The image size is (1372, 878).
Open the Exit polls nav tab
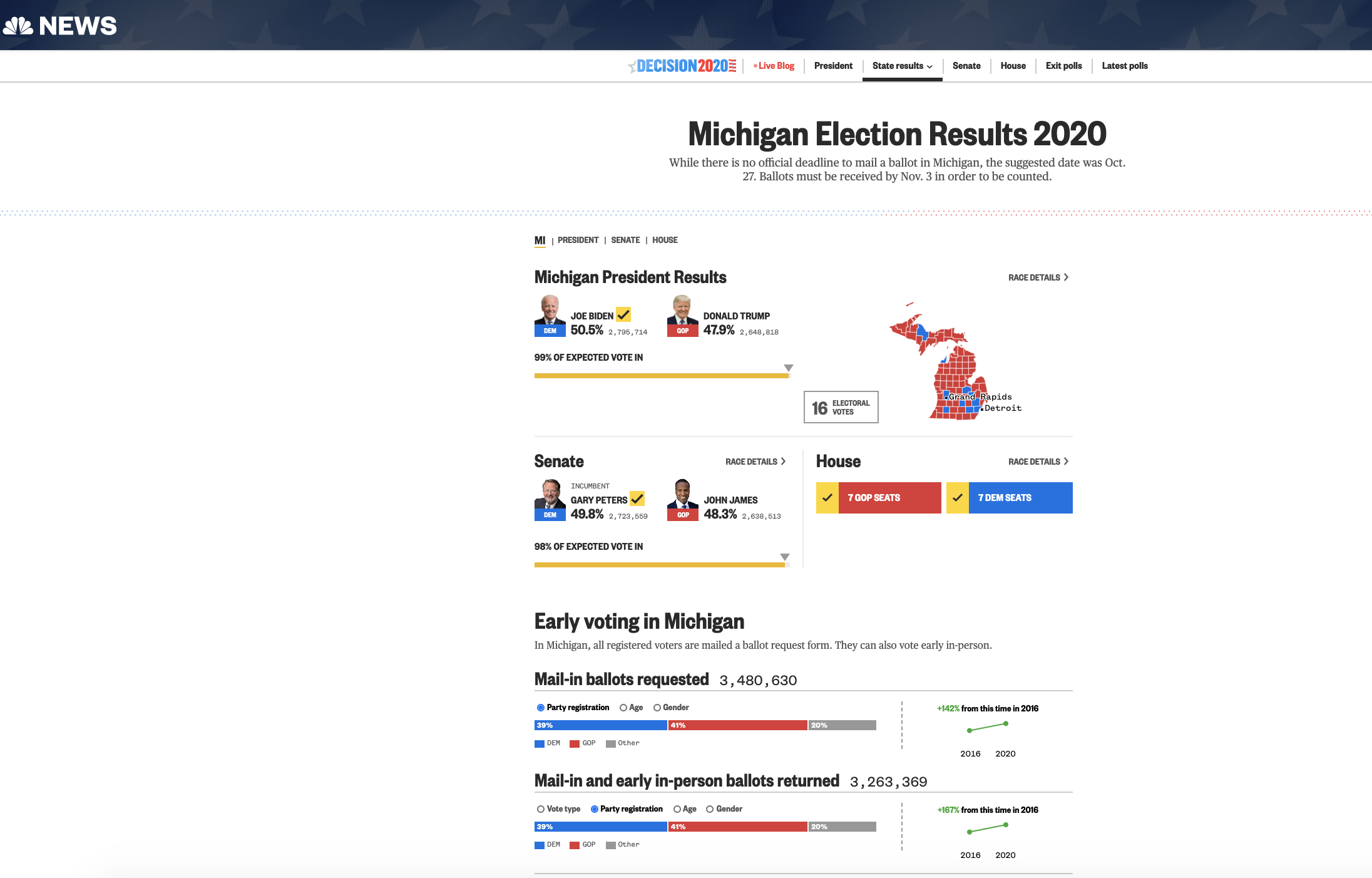point(1063,66)
